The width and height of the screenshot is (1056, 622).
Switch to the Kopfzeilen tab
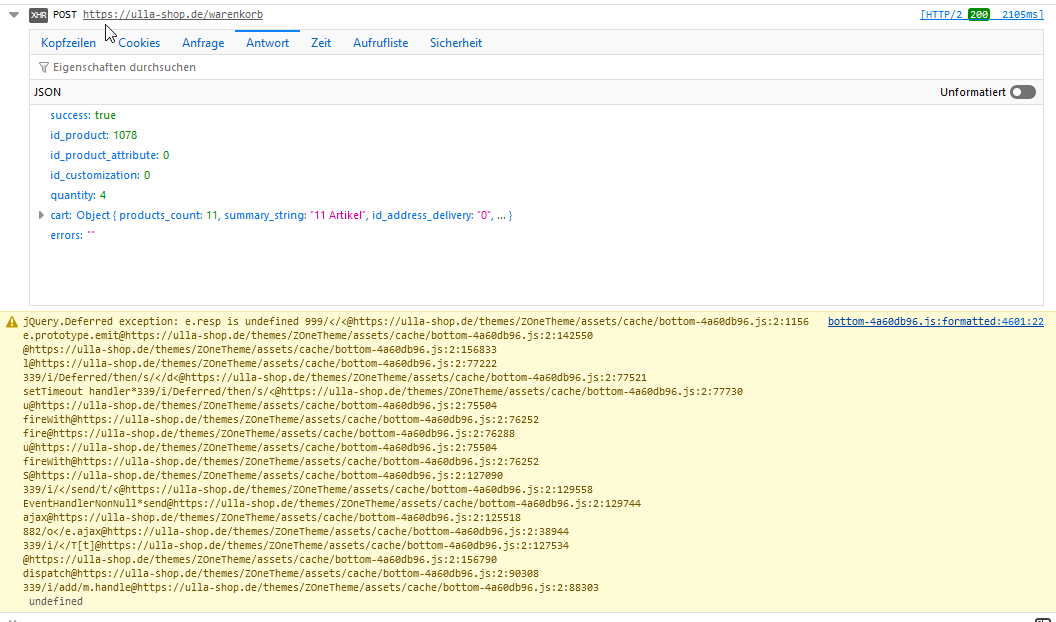point(69,43)
